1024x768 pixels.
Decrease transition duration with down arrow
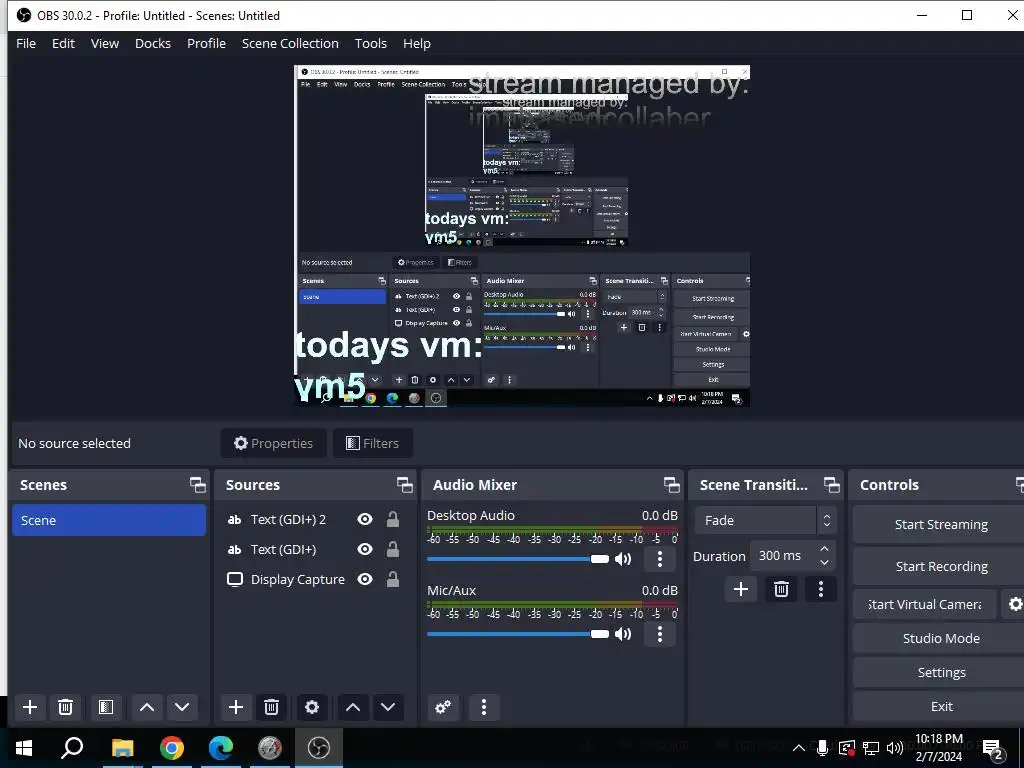coord(824,562)
